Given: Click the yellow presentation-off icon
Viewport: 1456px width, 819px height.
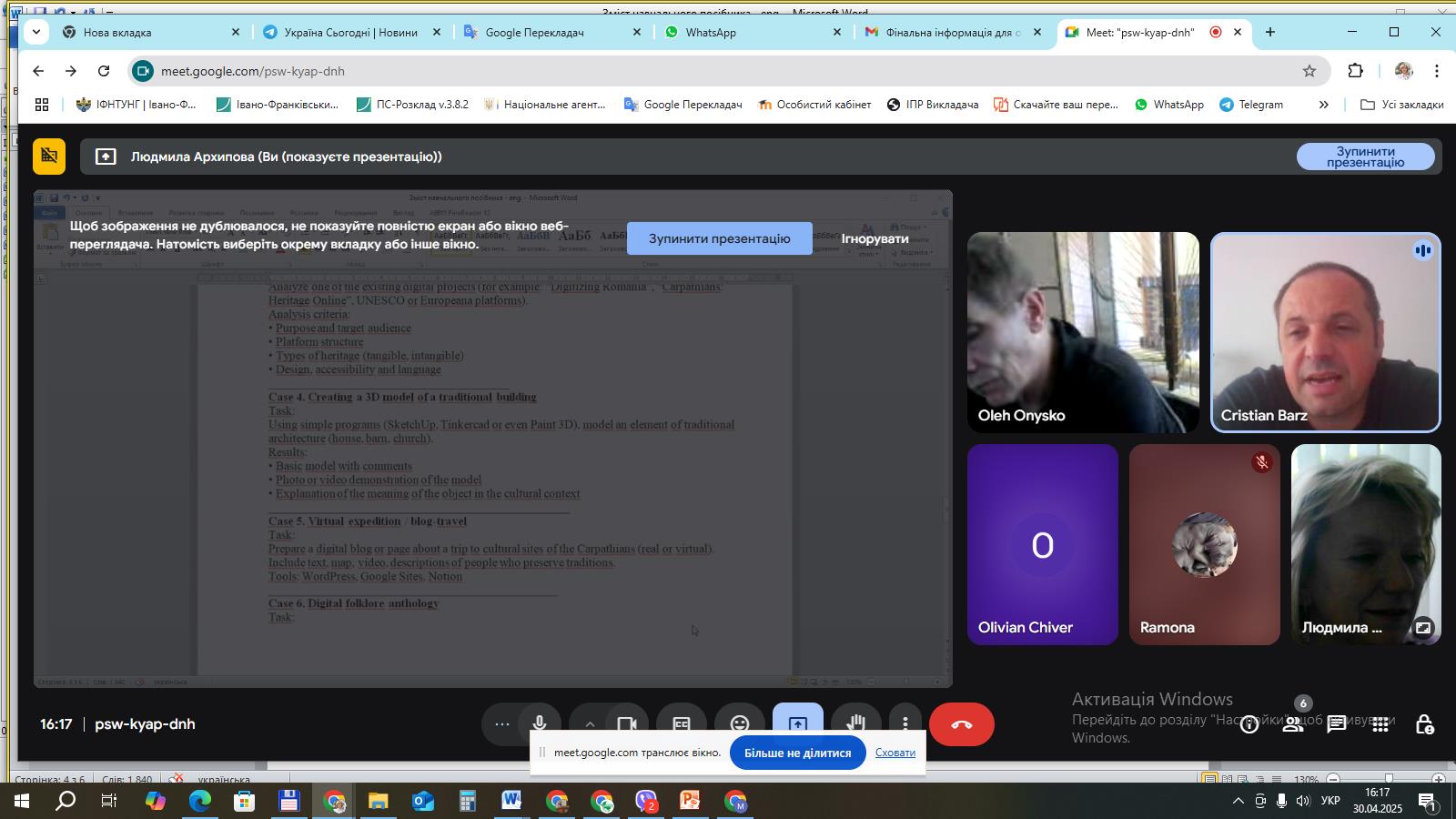Looking at the screenshot, I should click(49, 157).
